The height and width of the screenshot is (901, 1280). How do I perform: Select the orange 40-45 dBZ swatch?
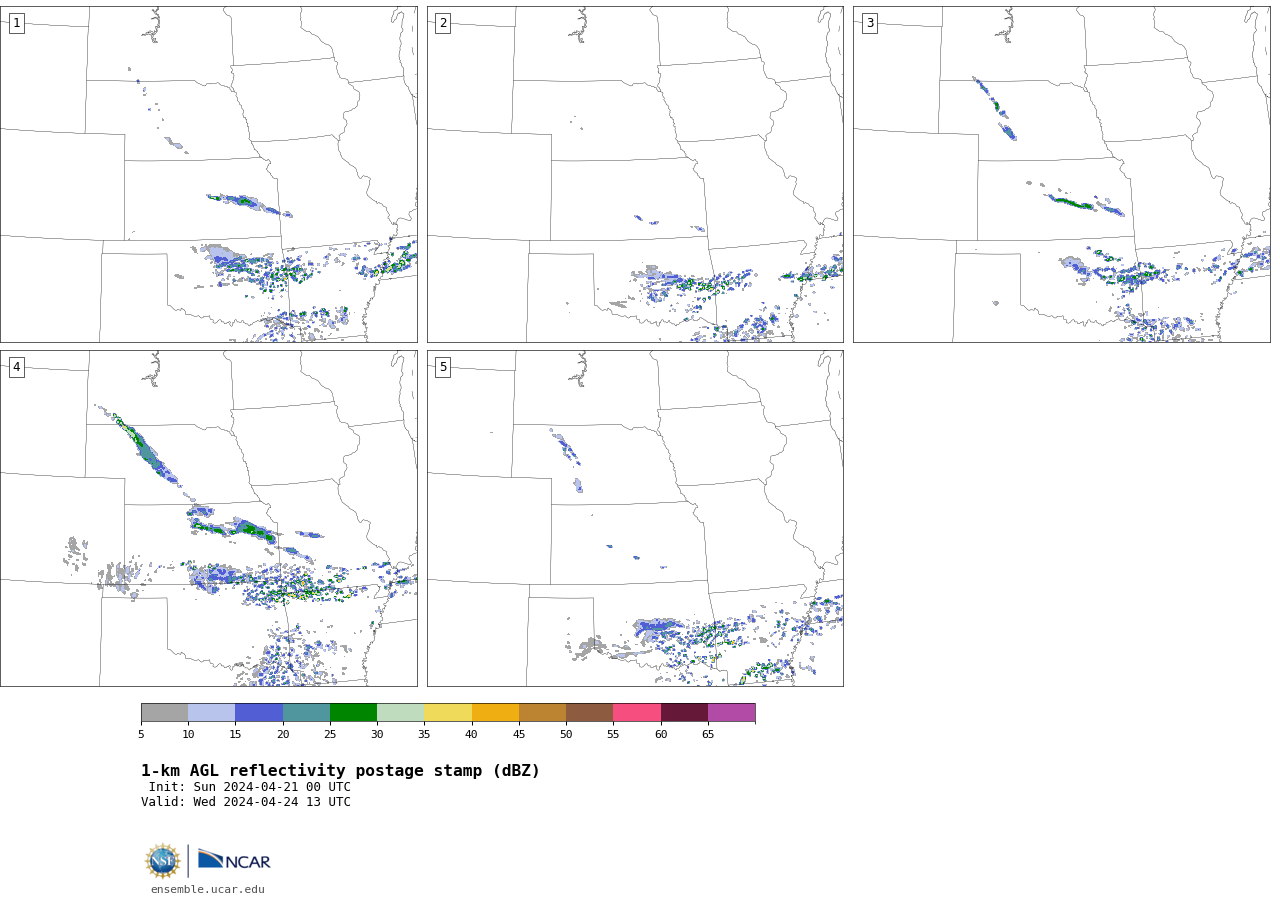495,713
